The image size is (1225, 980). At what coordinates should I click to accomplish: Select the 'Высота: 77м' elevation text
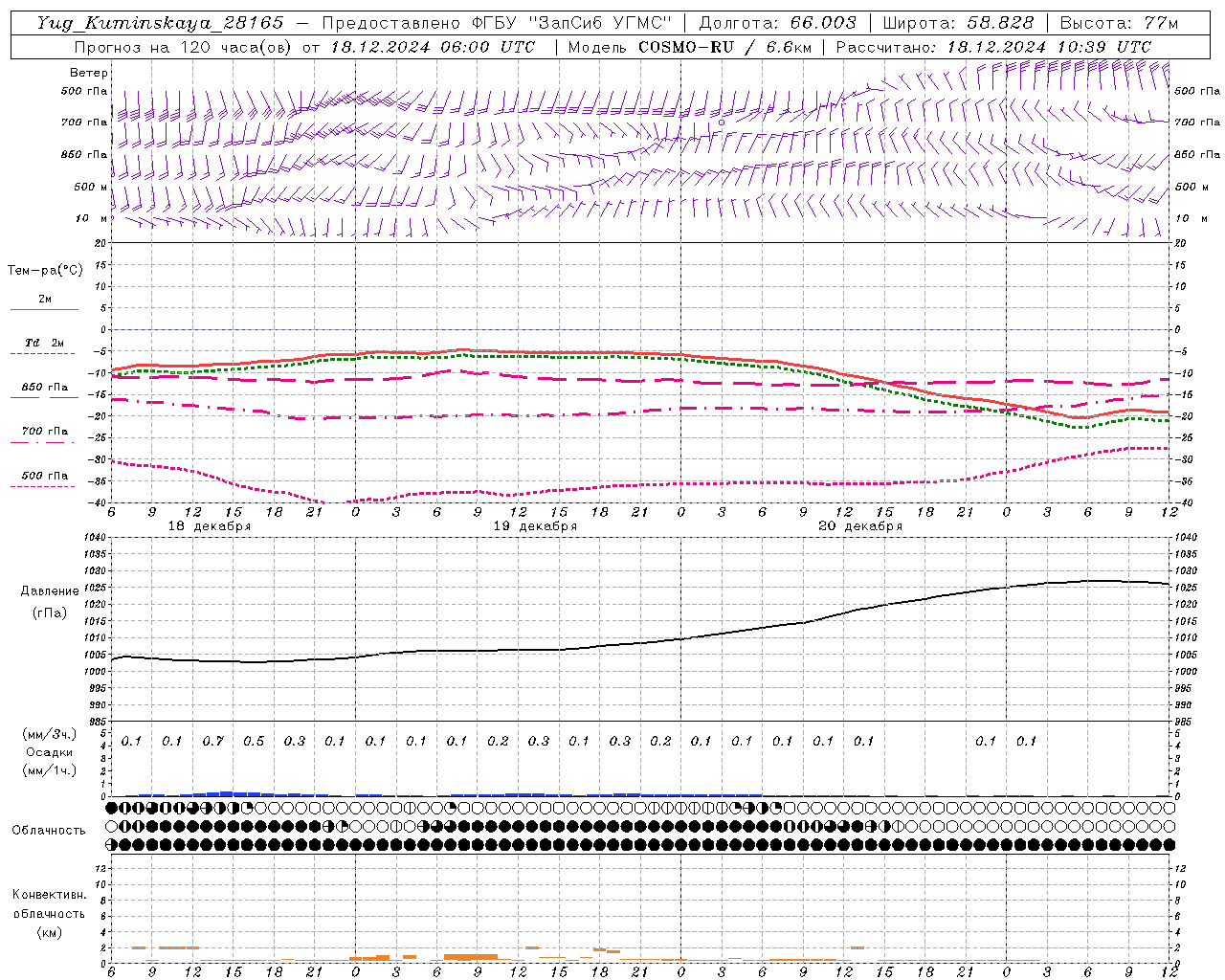pos(1119,23)
